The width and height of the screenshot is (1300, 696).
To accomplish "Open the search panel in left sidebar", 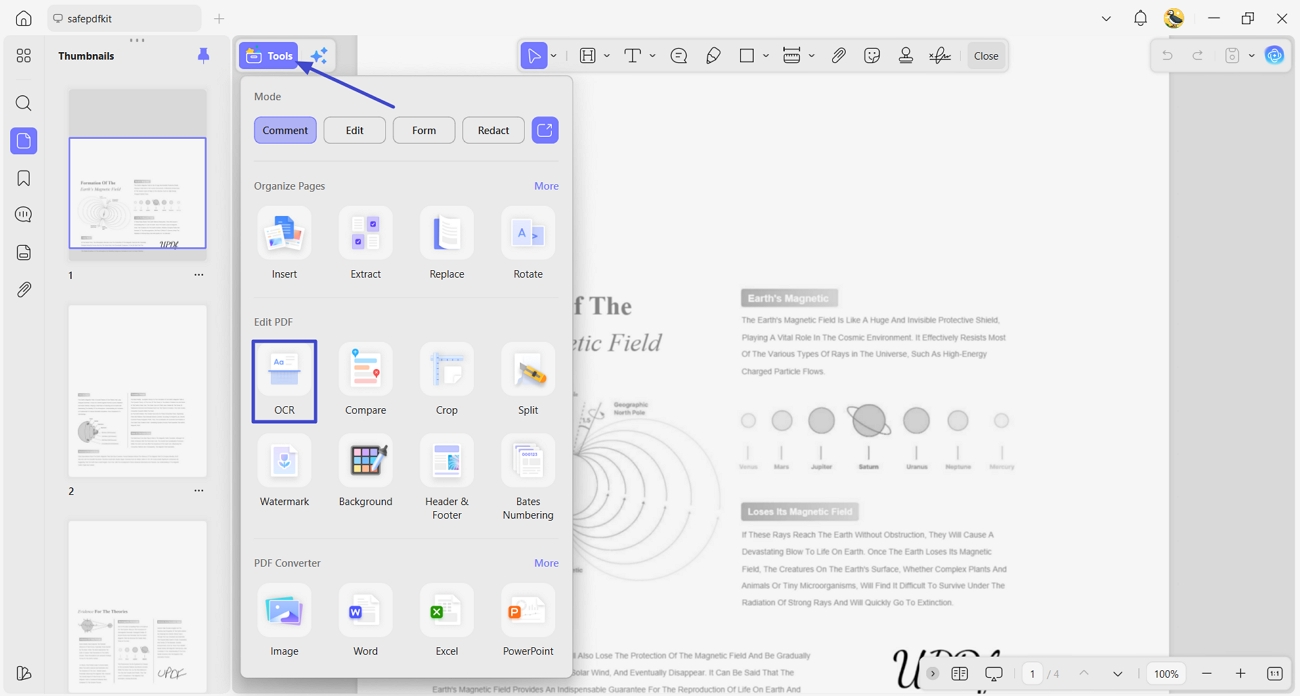I will (x=24, y=103).
